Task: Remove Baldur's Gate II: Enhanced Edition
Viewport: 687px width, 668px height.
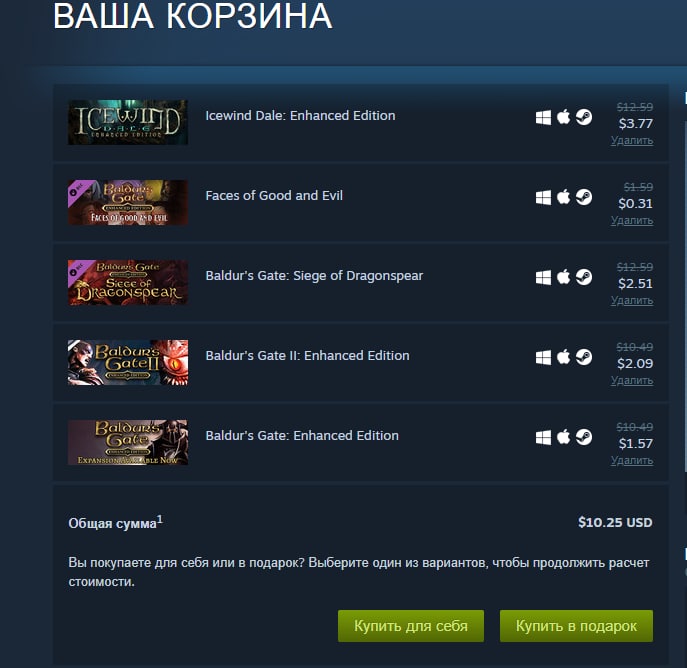Action: pyautogui.click(x=632, y=380)
